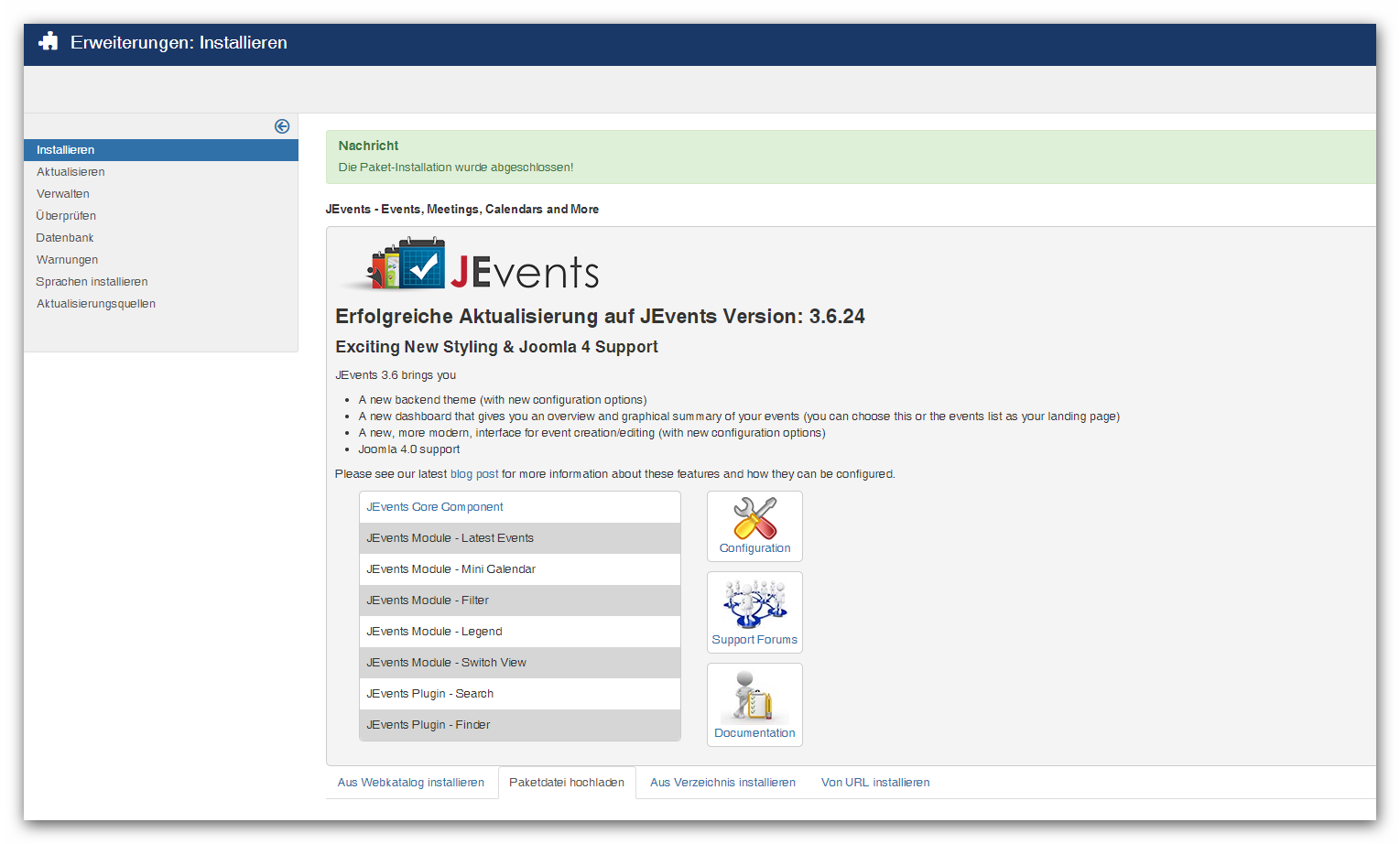Image resolution: width=1400 pixels, height=844 pixels.
Task: Open Überprüfen in the sidebar
Action: [x=66, y=216]
